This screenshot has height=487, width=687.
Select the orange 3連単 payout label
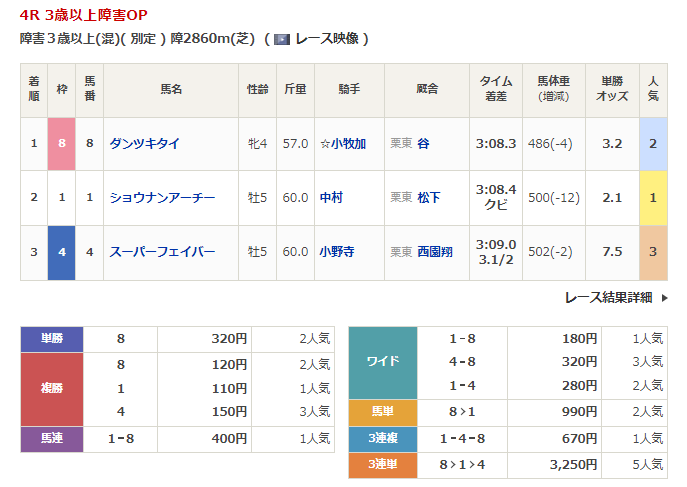[x=383, y=465]
